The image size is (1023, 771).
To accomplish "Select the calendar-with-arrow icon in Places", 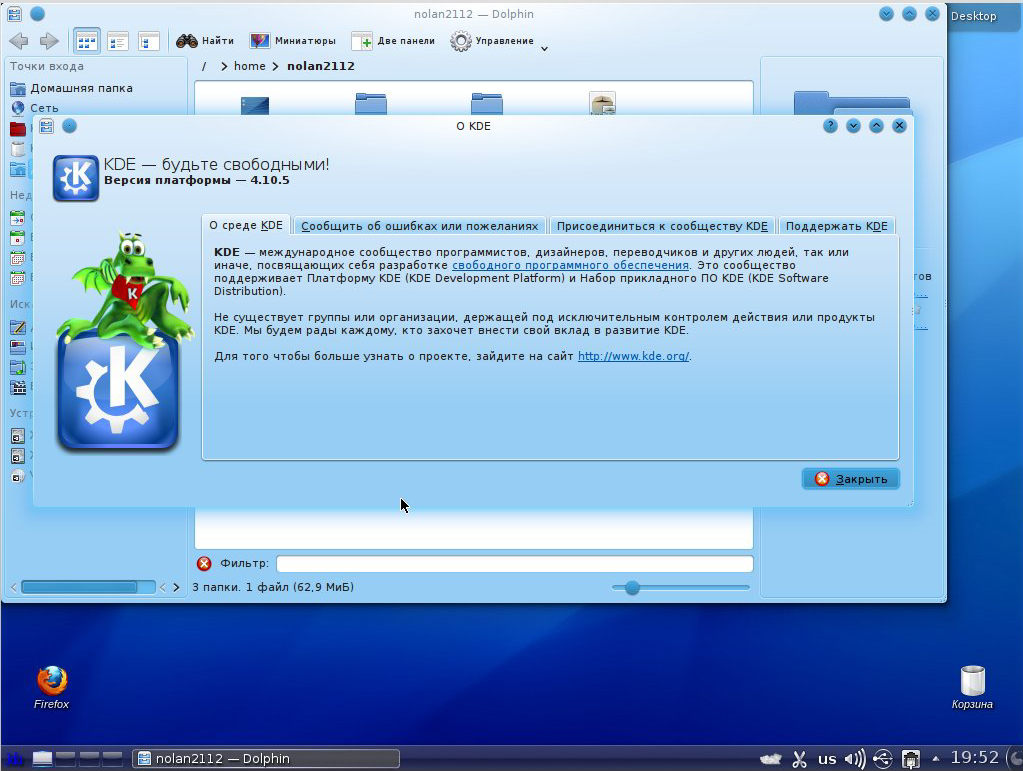I will (18, 218).
